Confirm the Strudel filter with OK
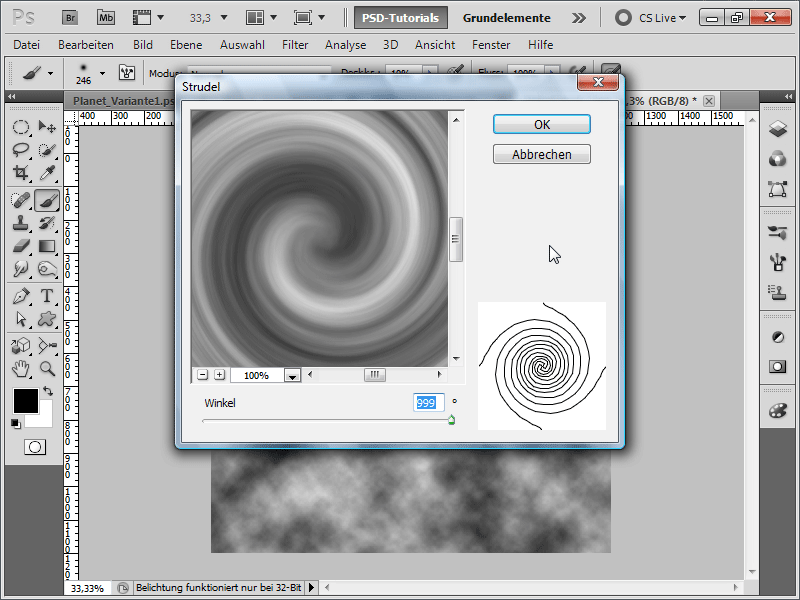Screen dimensions: 800x600 tap(542, 124)
